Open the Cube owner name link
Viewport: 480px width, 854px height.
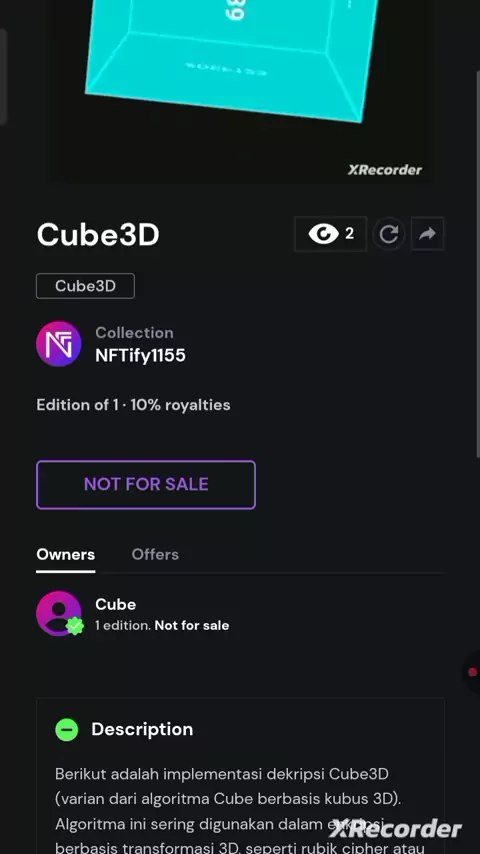pyautogui.click(x=116, y=605)
